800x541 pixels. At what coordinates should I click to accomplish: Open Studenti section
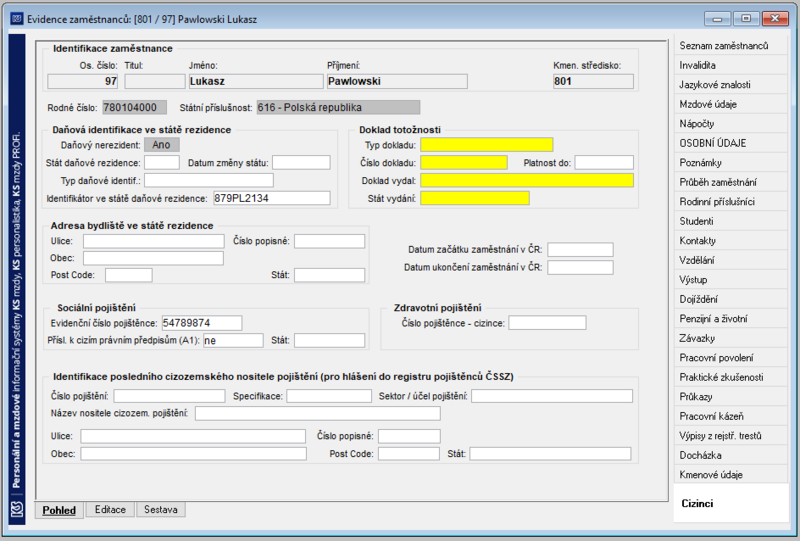pyautogui.click(x=730, y=221)
